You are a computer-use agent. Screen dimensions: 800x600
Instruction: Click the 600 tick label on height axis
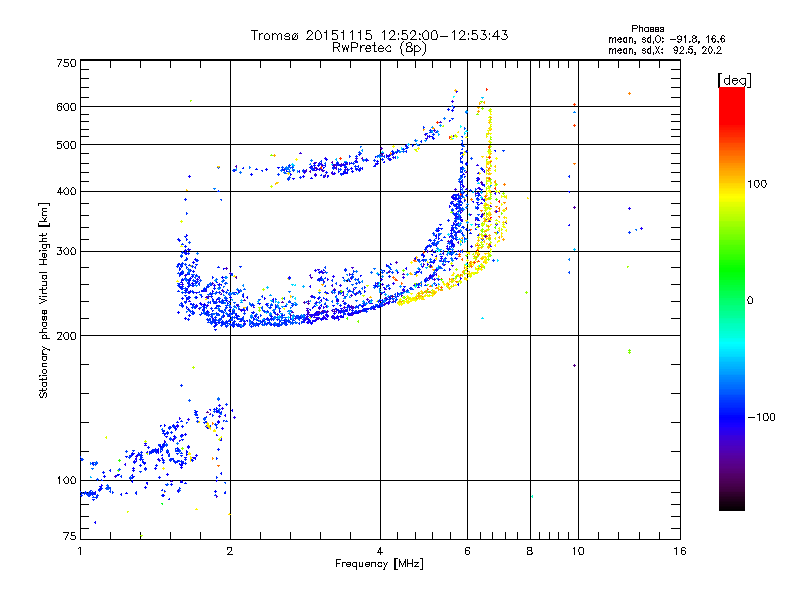pyautogui.click(x=66, y=107)
